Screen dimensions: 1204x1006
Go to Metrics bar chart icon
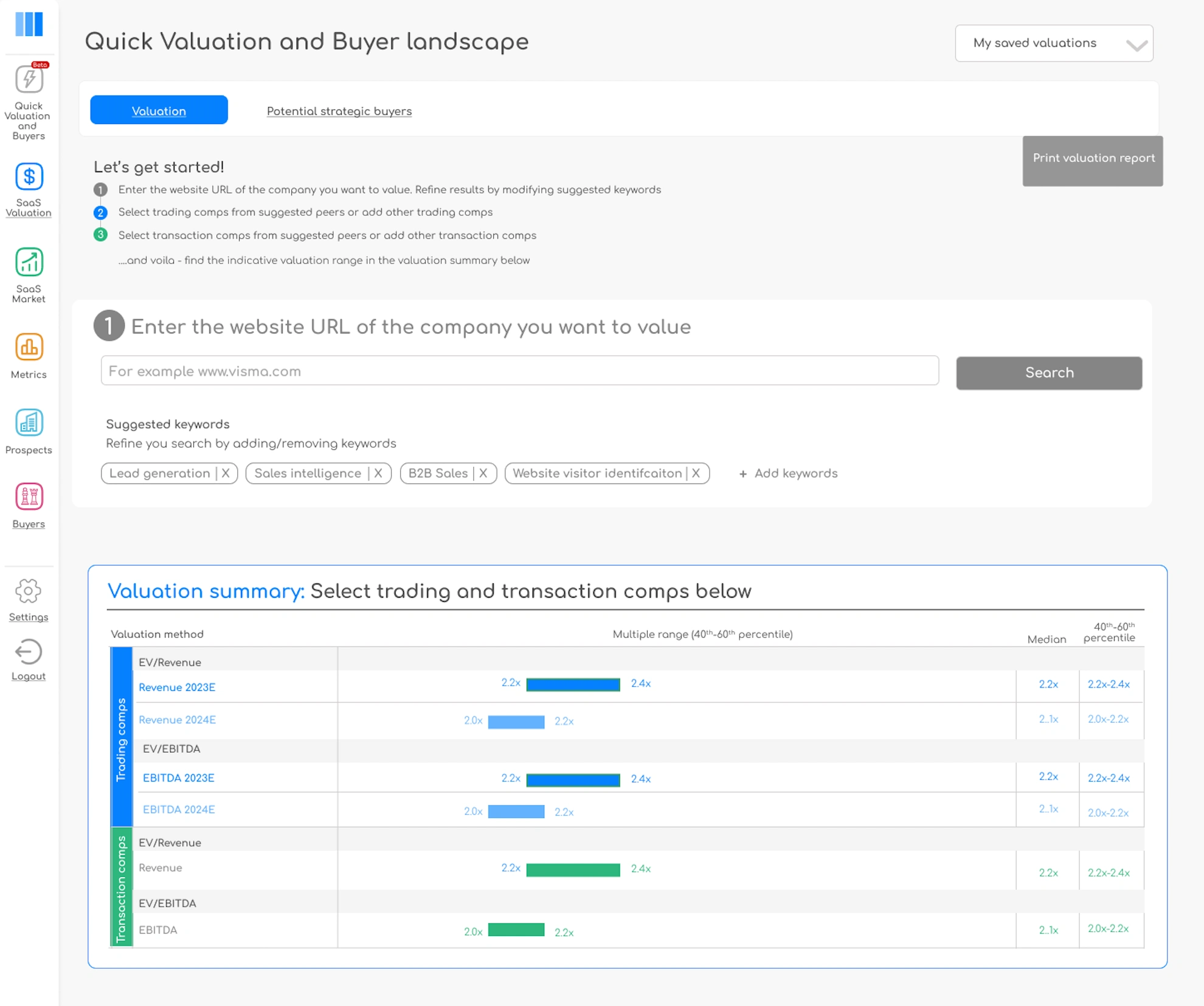(x=29, y=348)
